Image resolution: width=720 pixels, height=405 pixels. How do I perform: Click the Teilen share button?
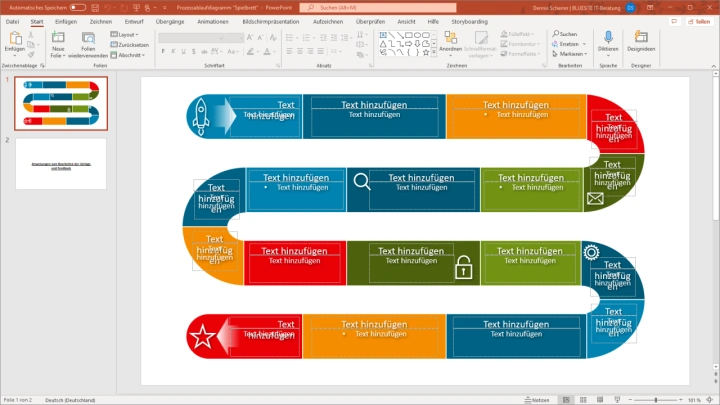[698, 20]
